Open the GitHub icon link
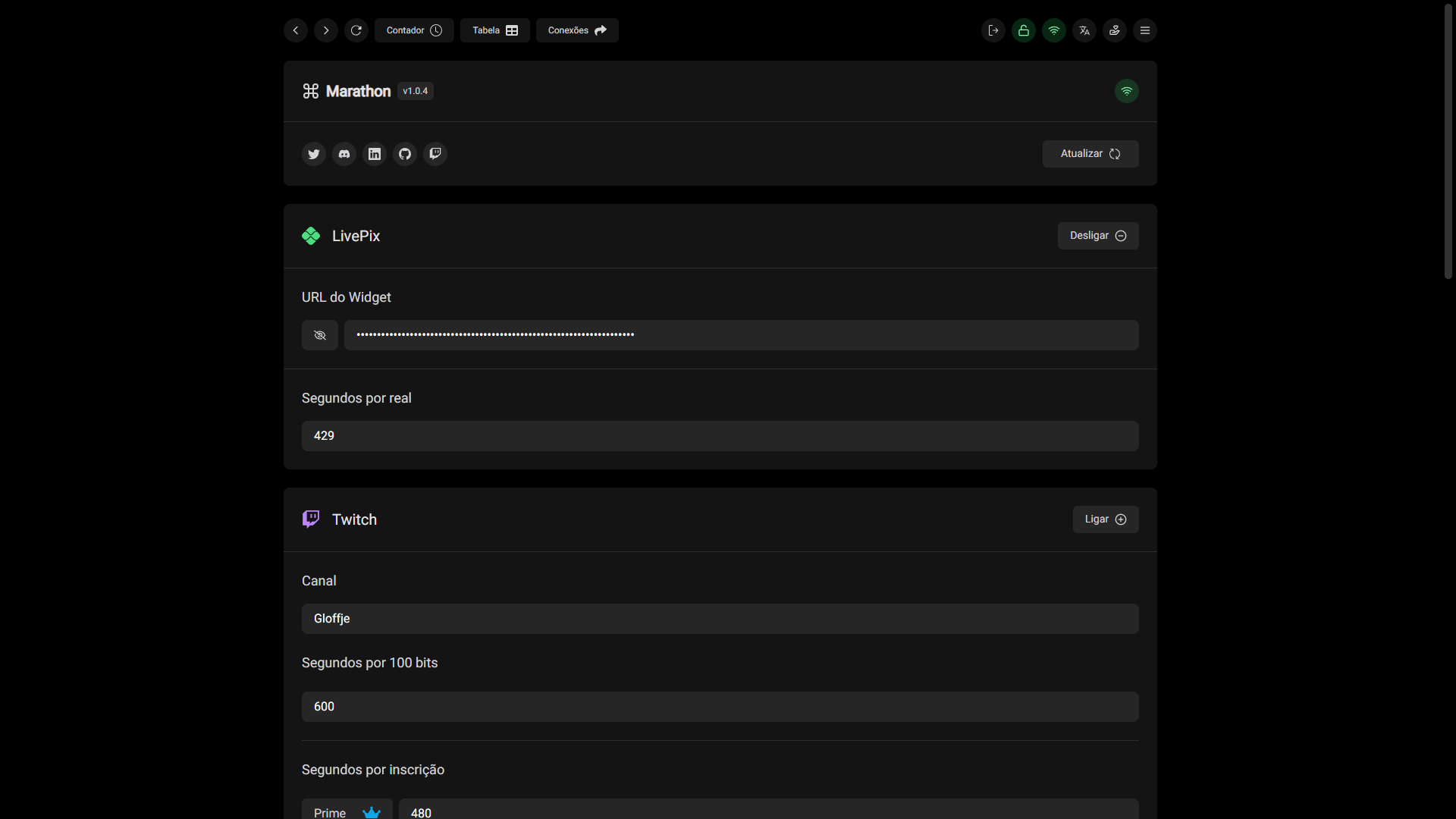The height and width of the screenshot is (819, 1456). pyautogui.click(x=405, y=154)
